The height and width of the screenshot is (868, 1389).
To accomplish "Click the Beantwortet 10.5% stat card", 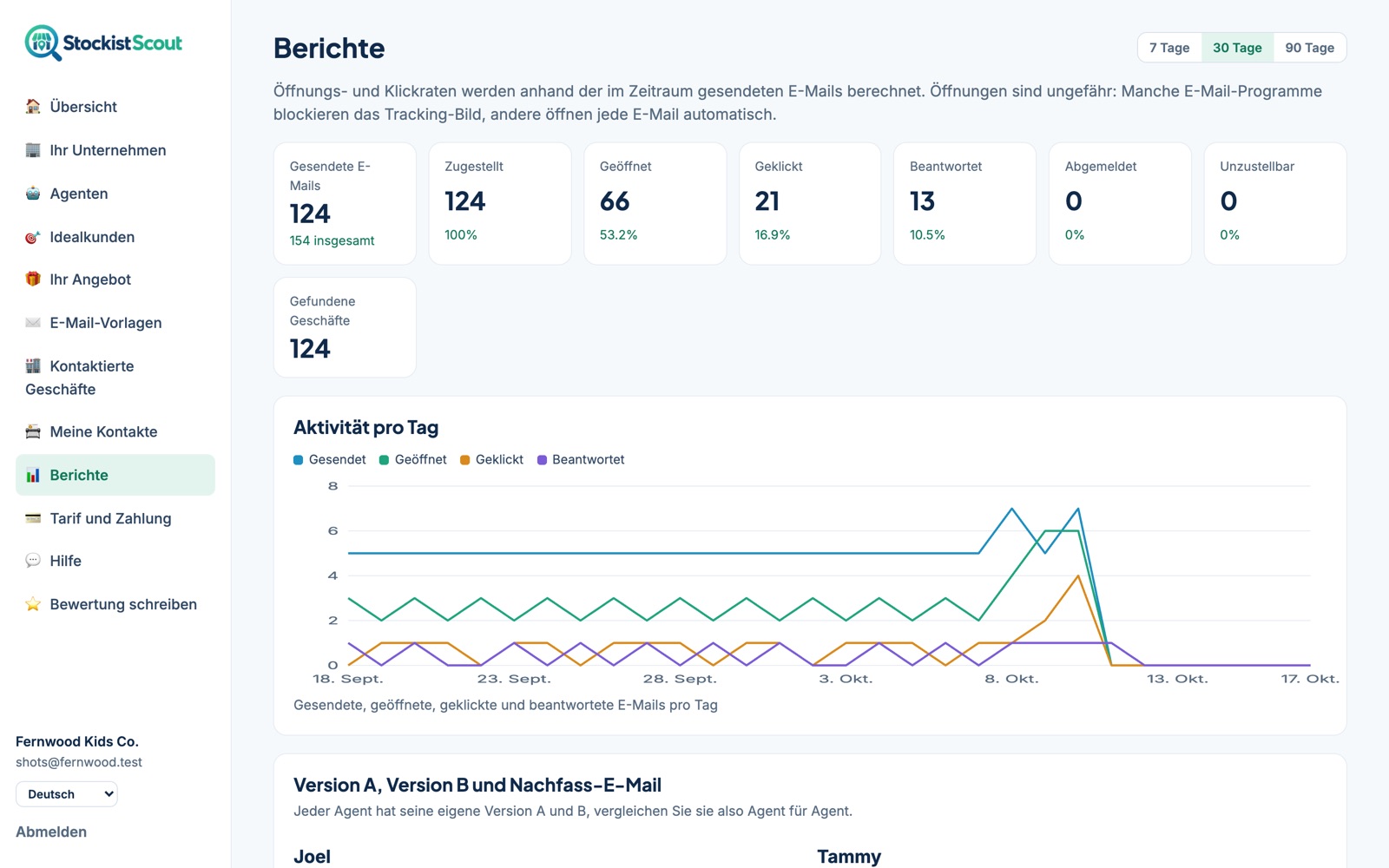I will (x=964, y=204).
